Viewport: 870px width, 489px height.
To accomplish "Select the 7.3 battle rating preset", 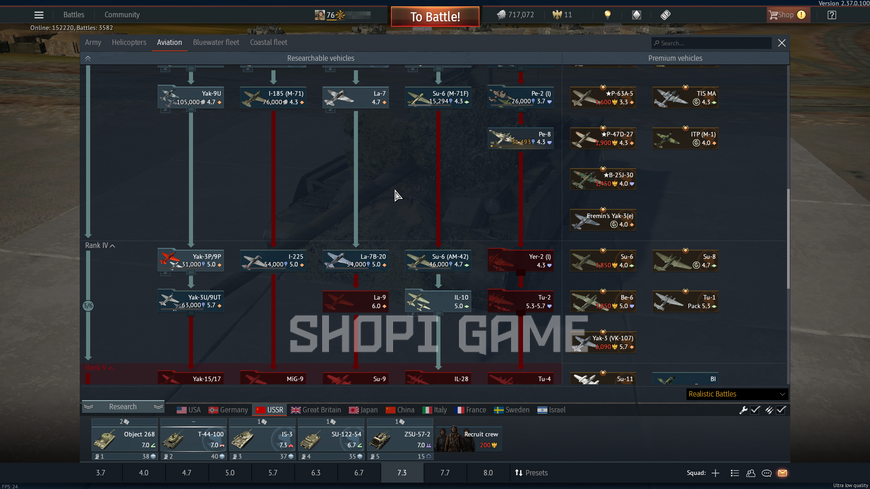I will (402, 473).
